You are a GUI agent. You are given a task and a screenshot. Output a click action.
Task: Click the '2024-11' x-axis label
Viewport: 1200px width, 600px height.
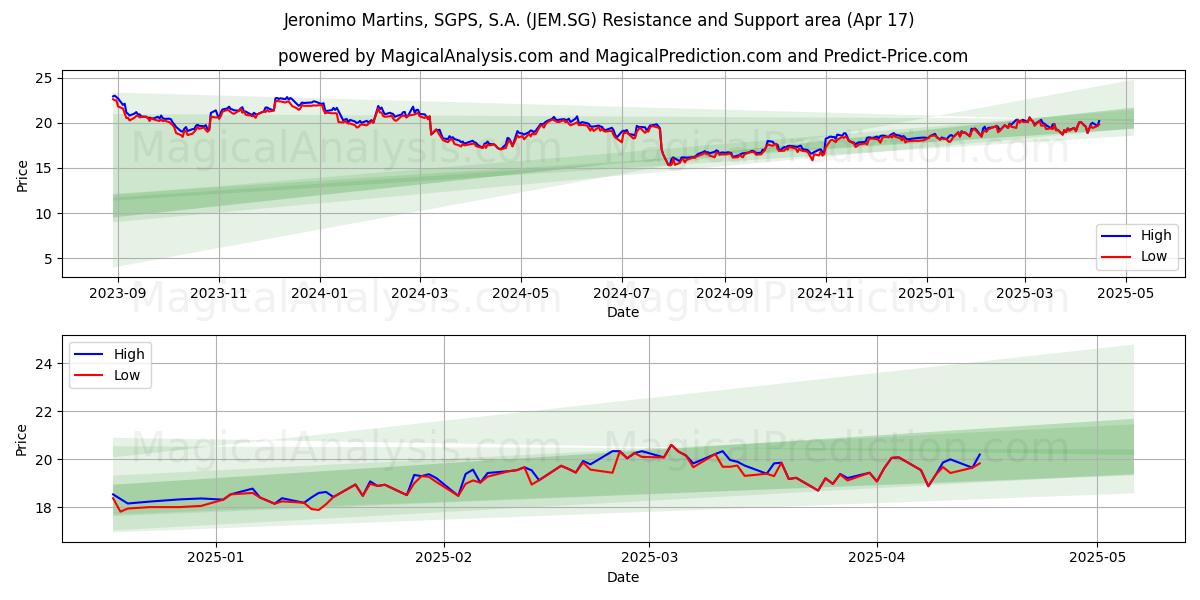tap(826, 293)
